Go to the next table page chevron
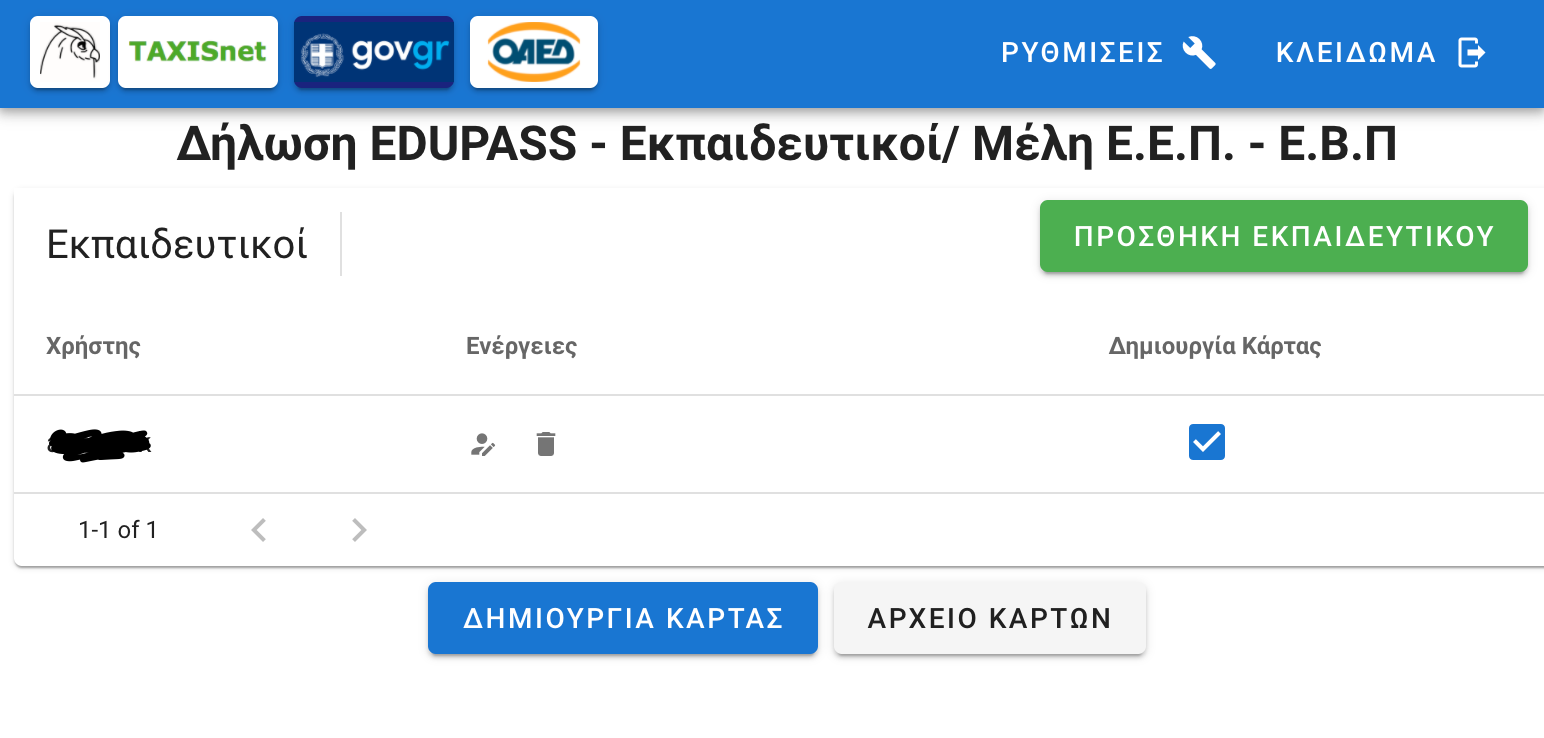The width and height of the screenshot is (1544, 738). tap(359, 530)
